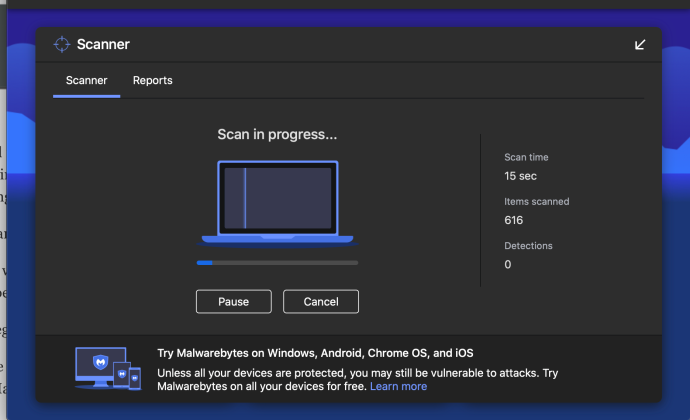Click the "Items scanned" label
Screen dimensions: 690x420
pos(537,202)
